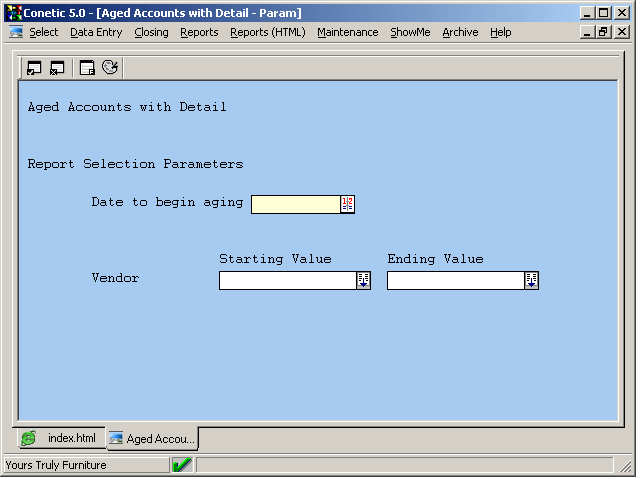Click the globe and clock toolbar icon

[110, 68]
